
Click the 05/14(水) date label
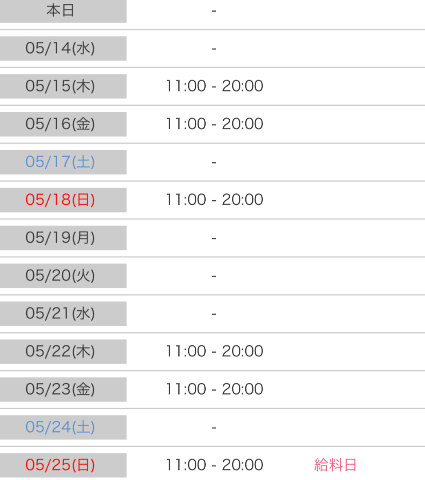coord(60,48)
